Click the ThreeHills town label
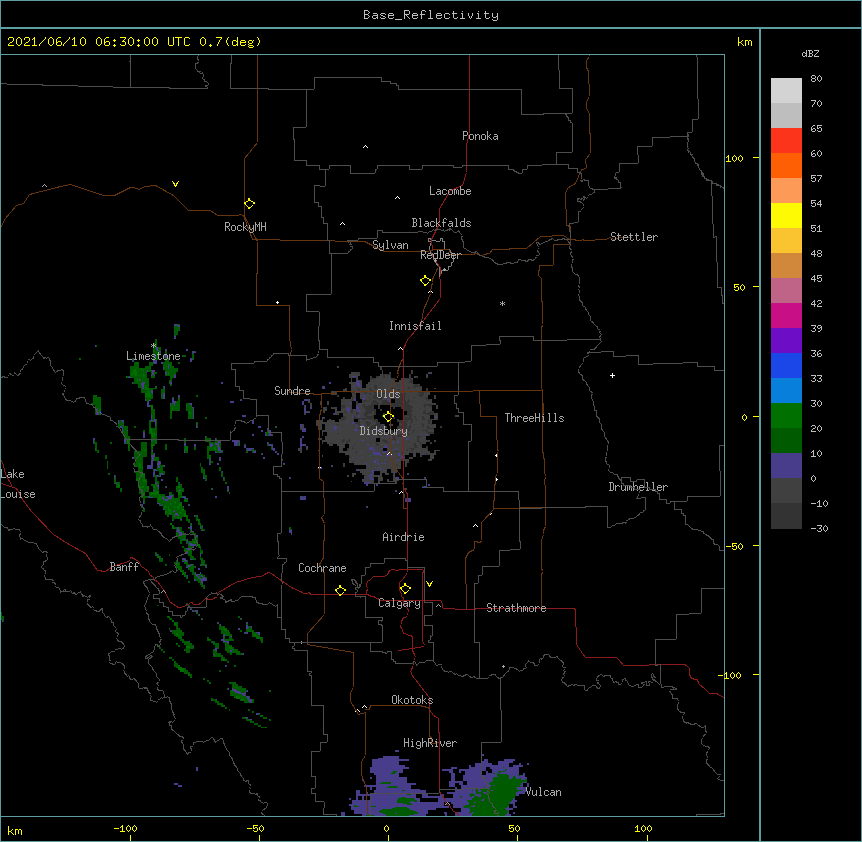The image size is (862, 842). coord(534,418)
